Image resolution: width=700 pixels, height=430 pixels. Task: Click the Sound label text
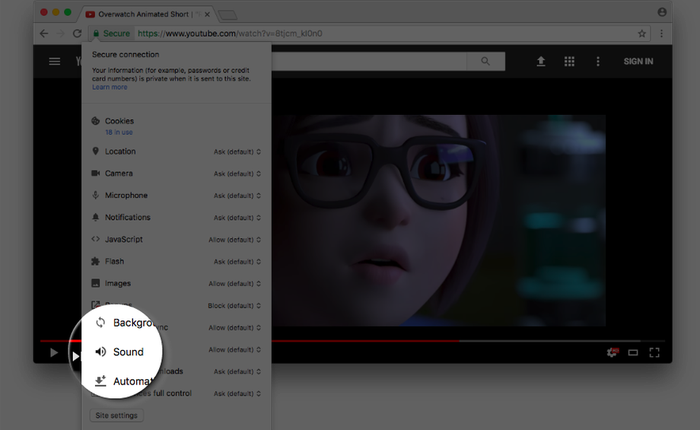coord(129,352)
